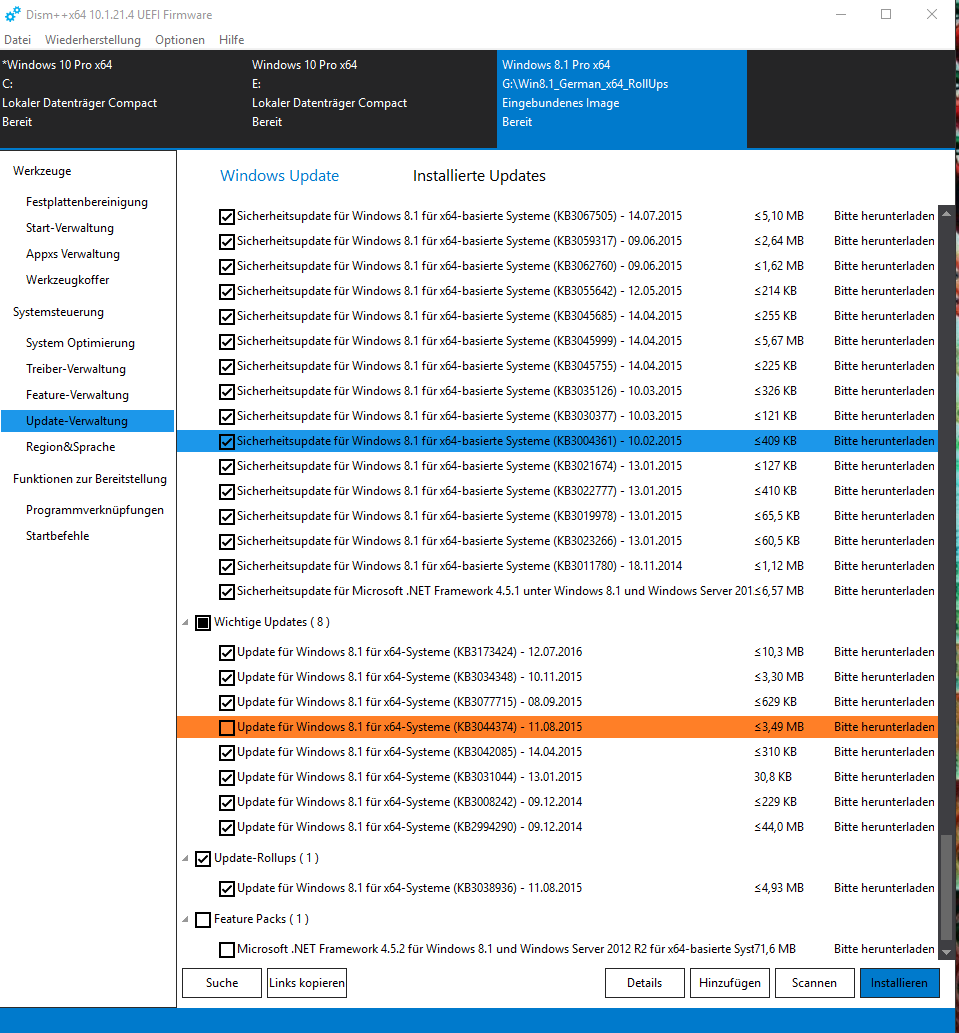This screenshot has width=959, height=1033.
Task: Collapse the Feature Packs group
Action: point(185,919)
